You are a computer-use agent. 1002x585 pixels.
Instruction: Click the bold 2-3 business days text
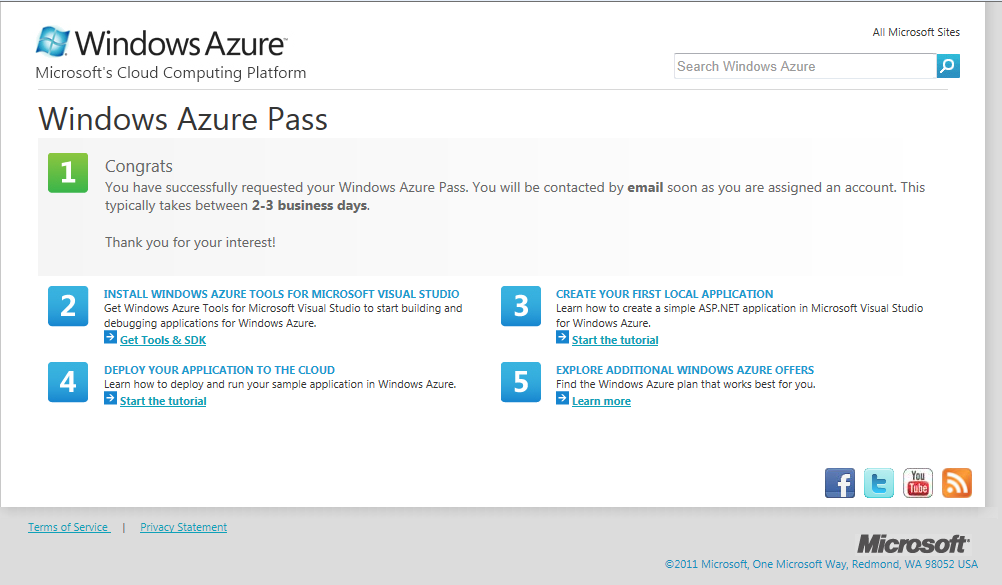coord(309,205)
